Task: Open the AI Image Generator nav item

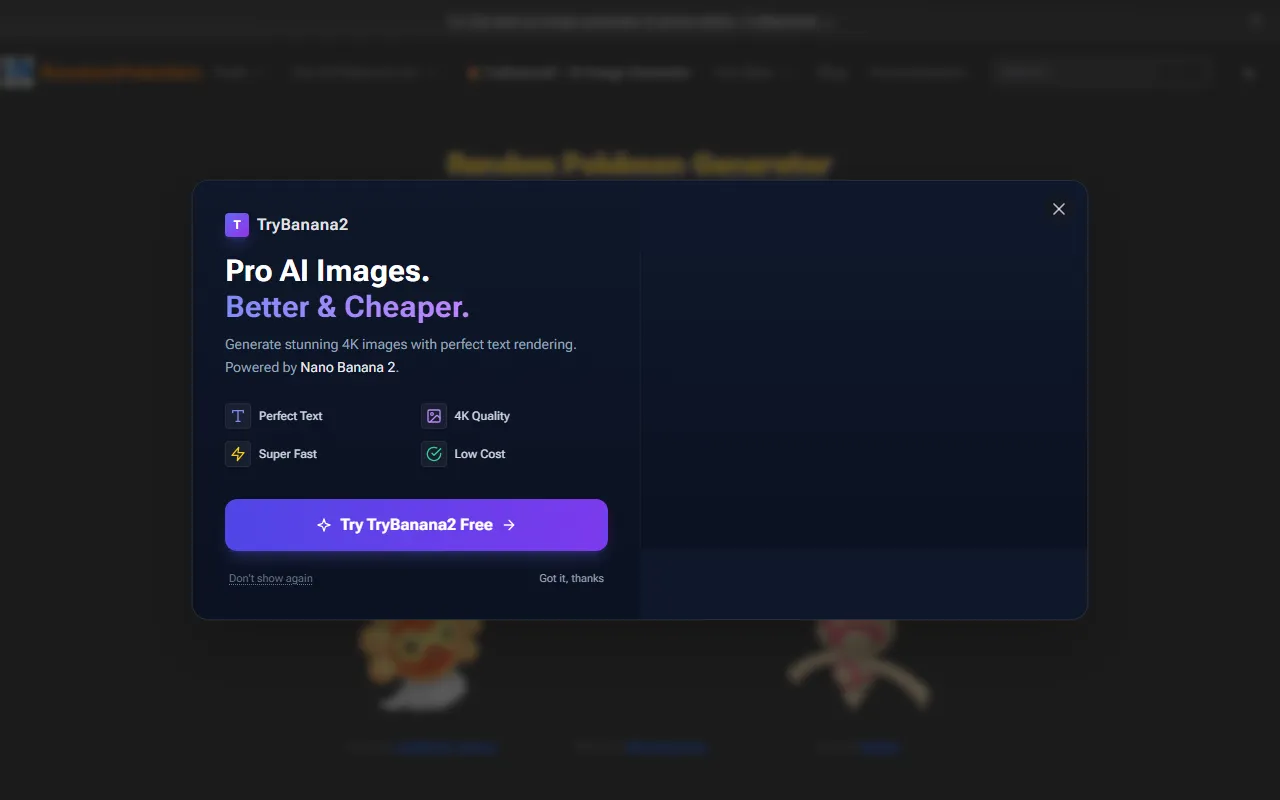Action: (x=580, y=73)
